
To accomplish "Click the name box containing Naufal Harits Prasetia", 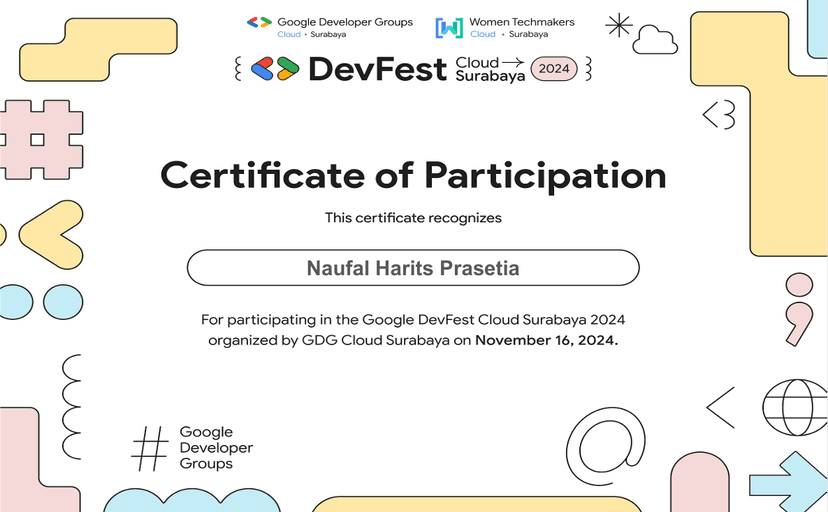I will [x=413, y=268].
